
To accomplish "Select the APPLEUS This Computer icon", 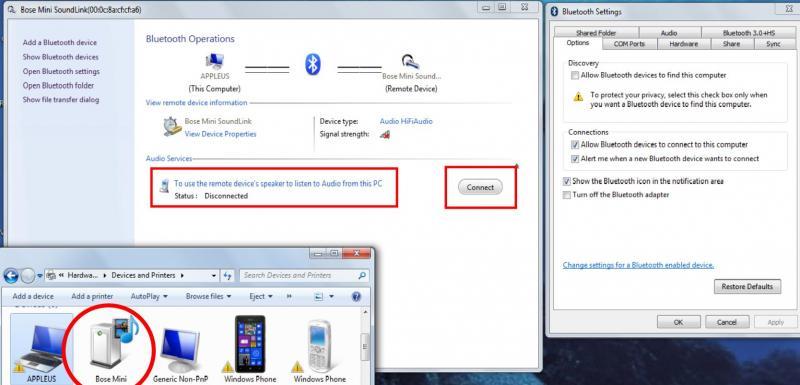I will (215, 61).
